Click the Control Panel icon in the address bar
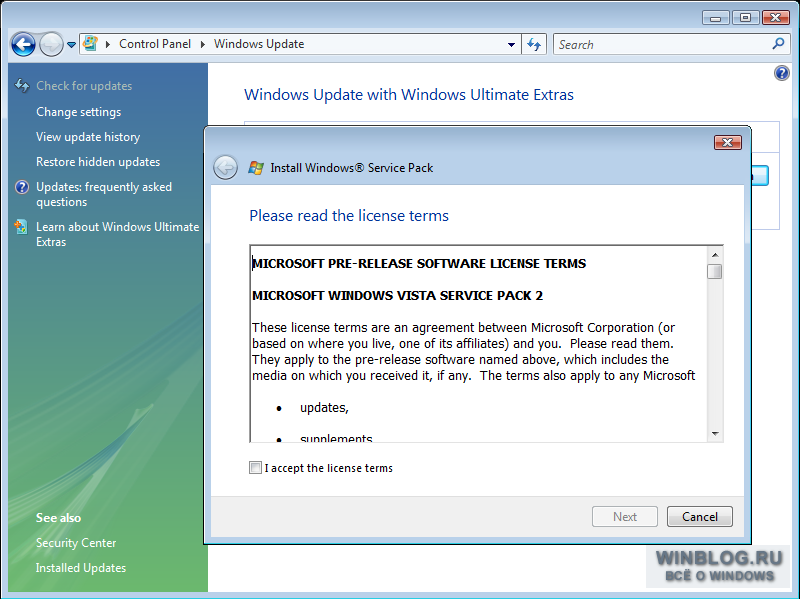This screenshot has height=599, width=800. [x=90, y=43]
